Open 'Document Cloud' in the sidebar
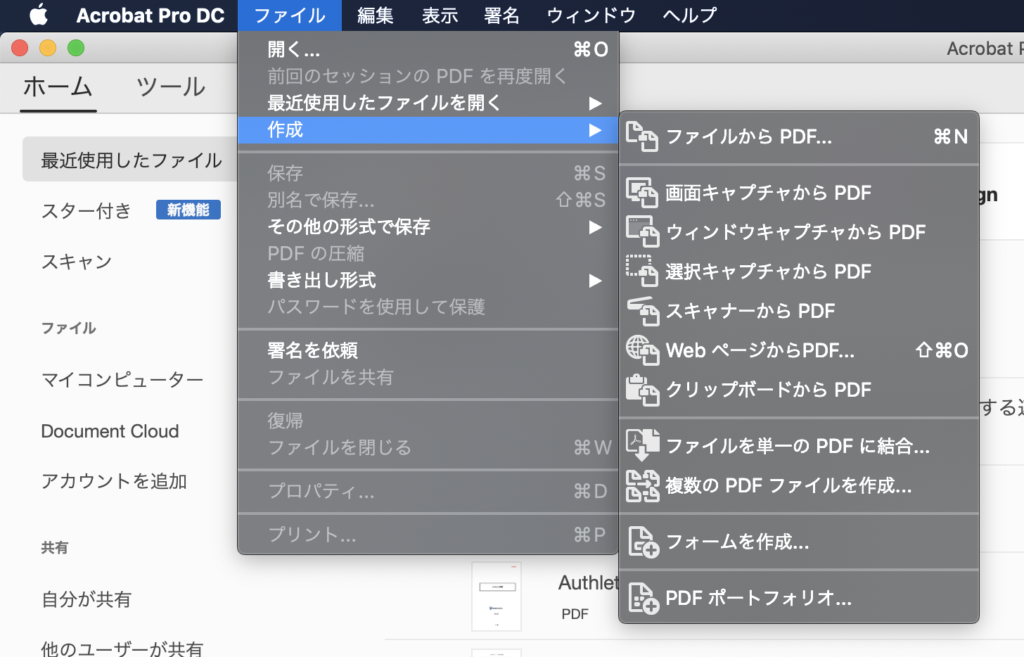 click(x=110, y=431)
